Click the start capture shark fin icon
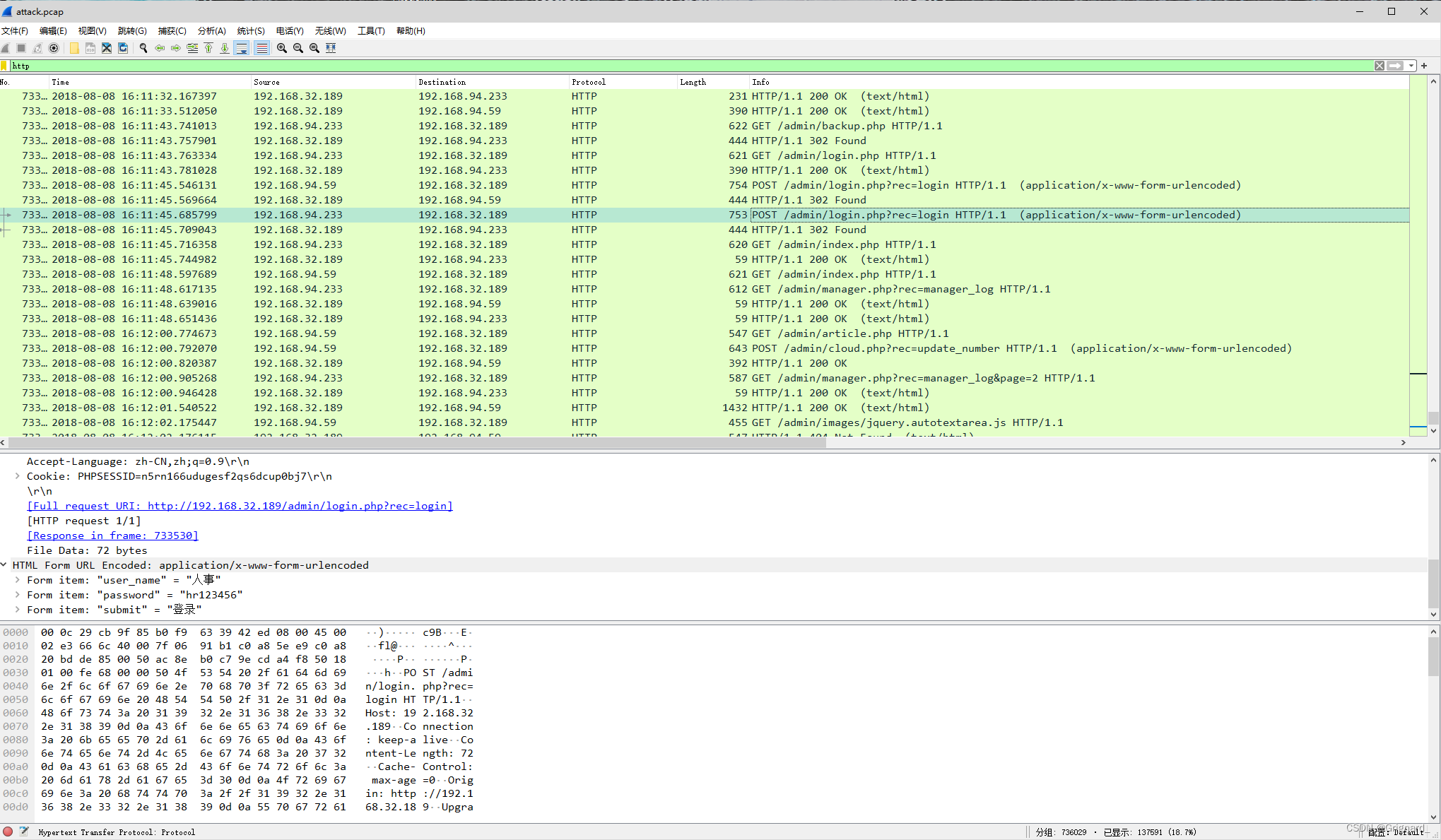1441x840 pixels. (6, 48)
